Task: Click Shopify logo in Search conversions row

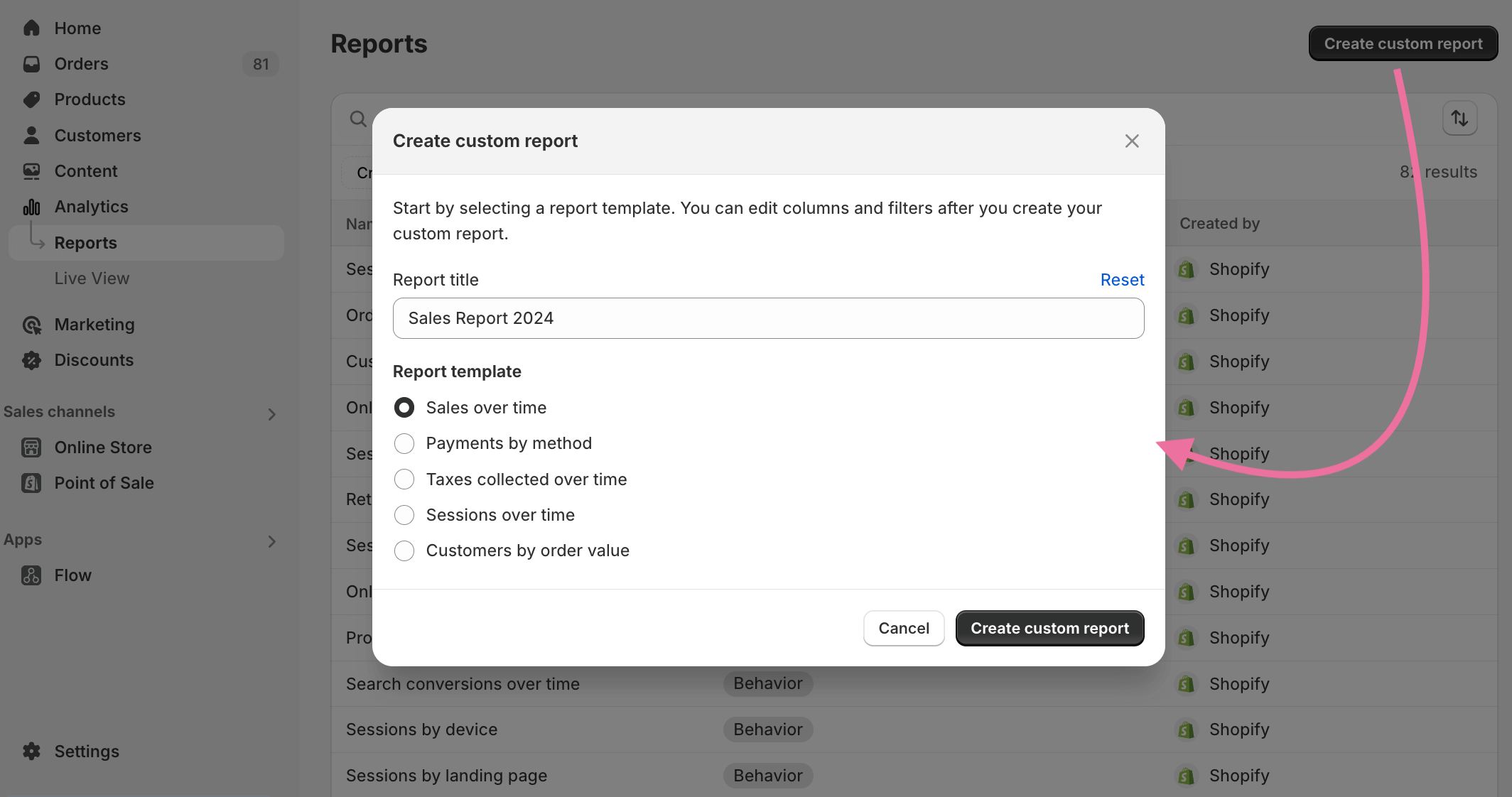Action: [x=1186, y=684]
